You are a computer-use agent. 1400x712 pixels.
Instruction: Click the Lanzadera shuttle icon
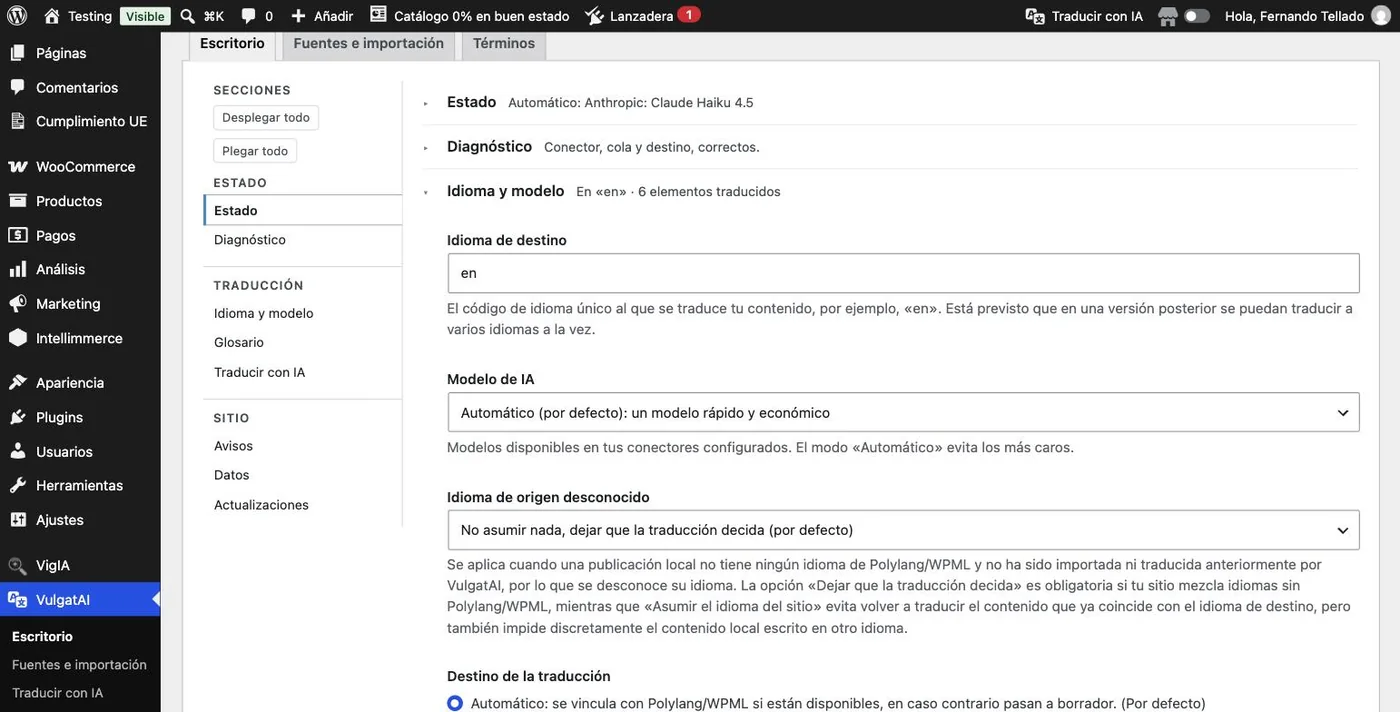pyautogui.click(x=594, y=16)
